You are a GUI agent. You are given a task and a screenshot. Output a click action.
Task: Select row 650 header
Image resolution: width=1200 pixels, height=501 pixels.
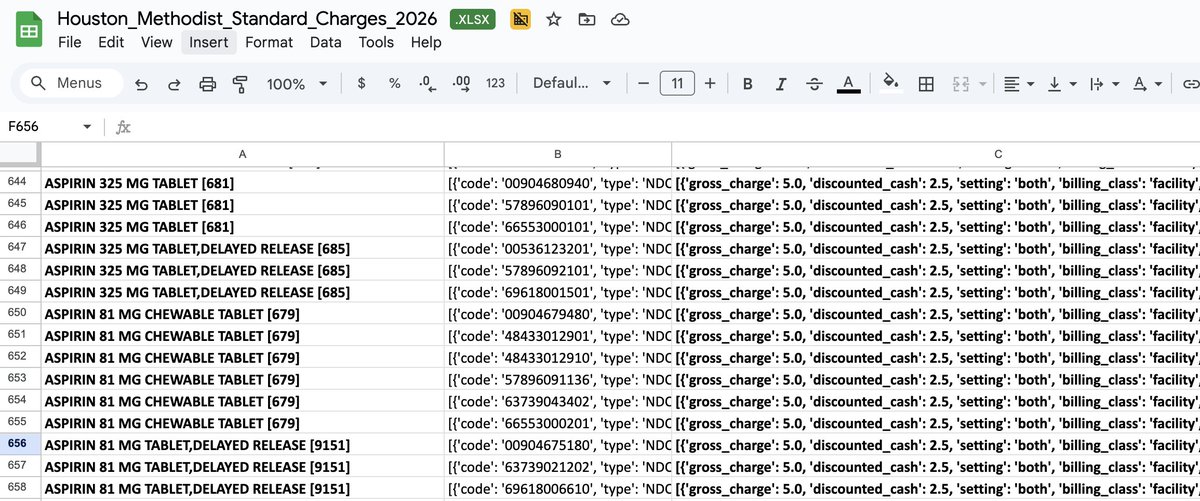pyautogui.click(x=20, y=313)
